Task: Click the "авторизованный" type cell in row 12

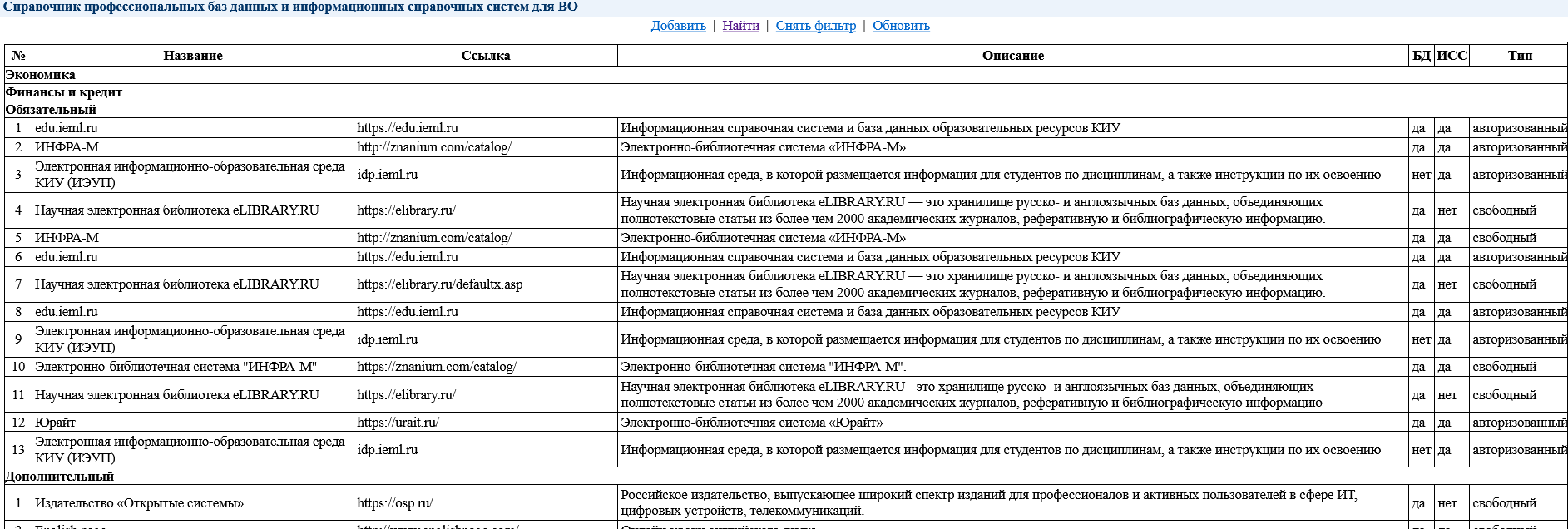Action: click(x=1520, y=423)
